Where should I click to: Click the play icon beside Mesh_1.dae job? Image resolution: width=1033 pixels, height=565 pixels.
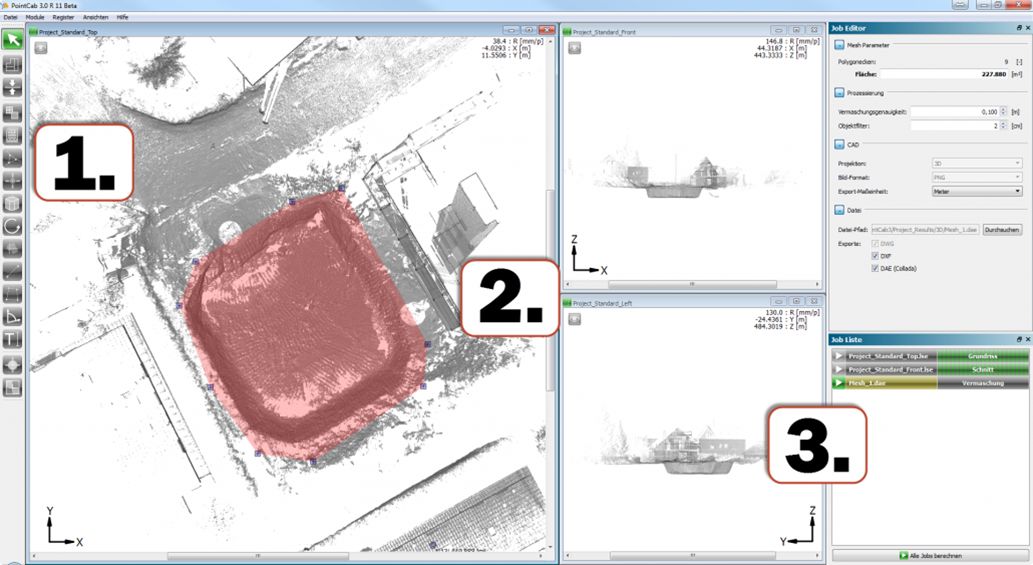[x=838, y=383]
